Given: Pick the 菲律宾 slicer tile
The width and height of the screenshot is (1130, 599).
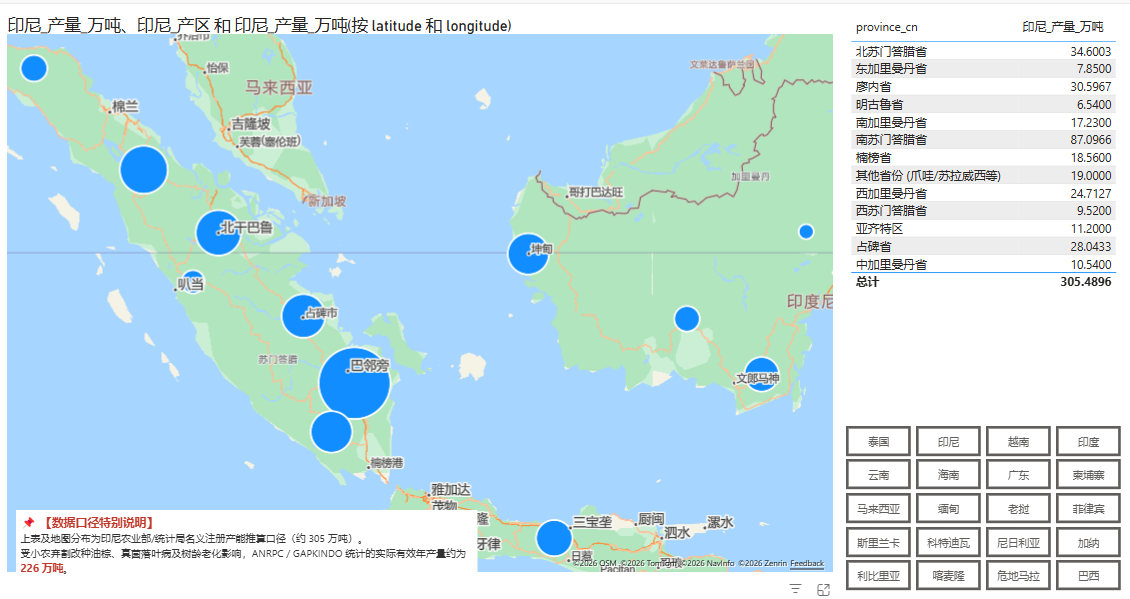Looking at the screenshot, I should [x=1088, y=508].
